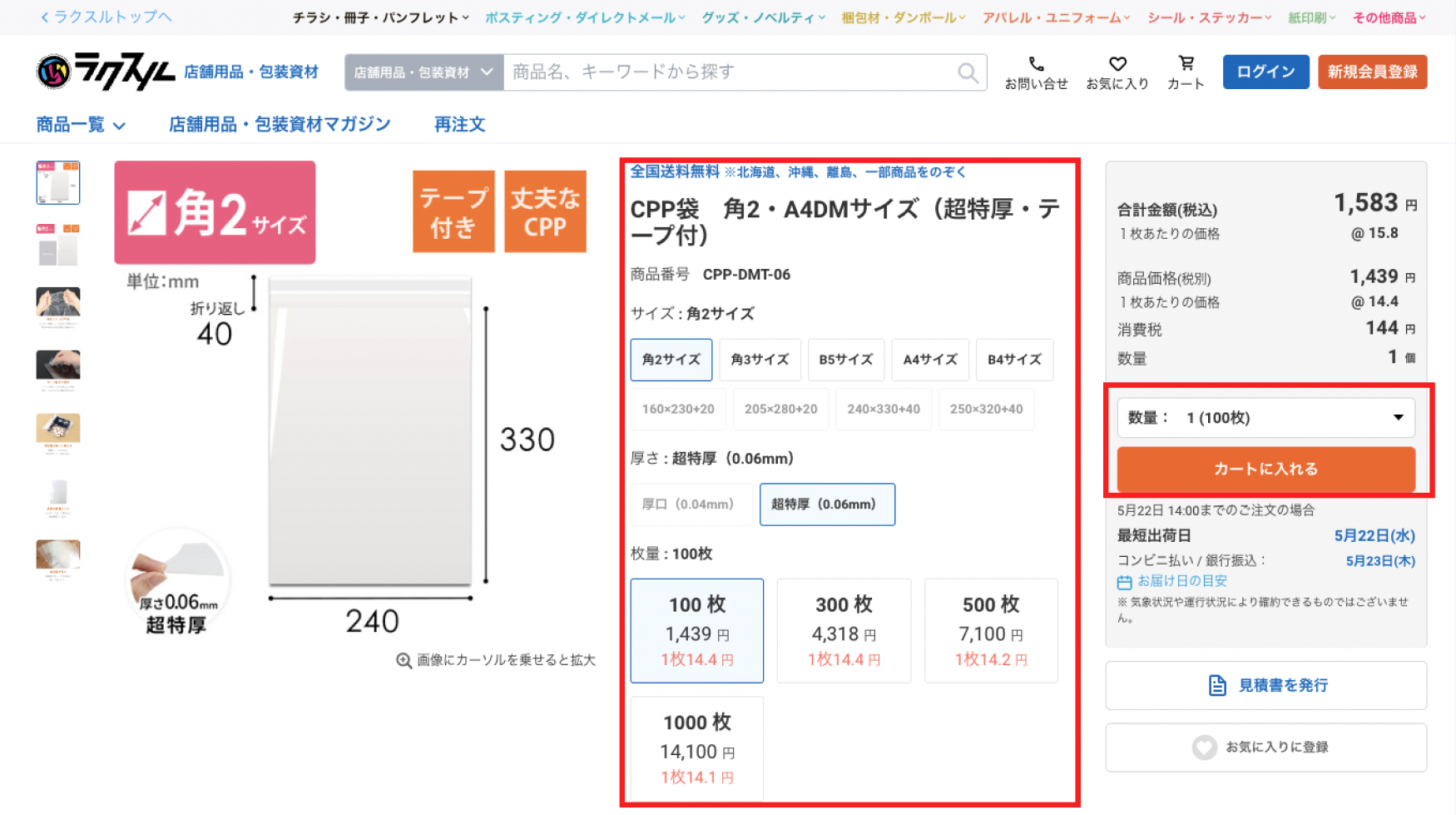Expand シール・ステッカー menu

tap(1210, 17)
